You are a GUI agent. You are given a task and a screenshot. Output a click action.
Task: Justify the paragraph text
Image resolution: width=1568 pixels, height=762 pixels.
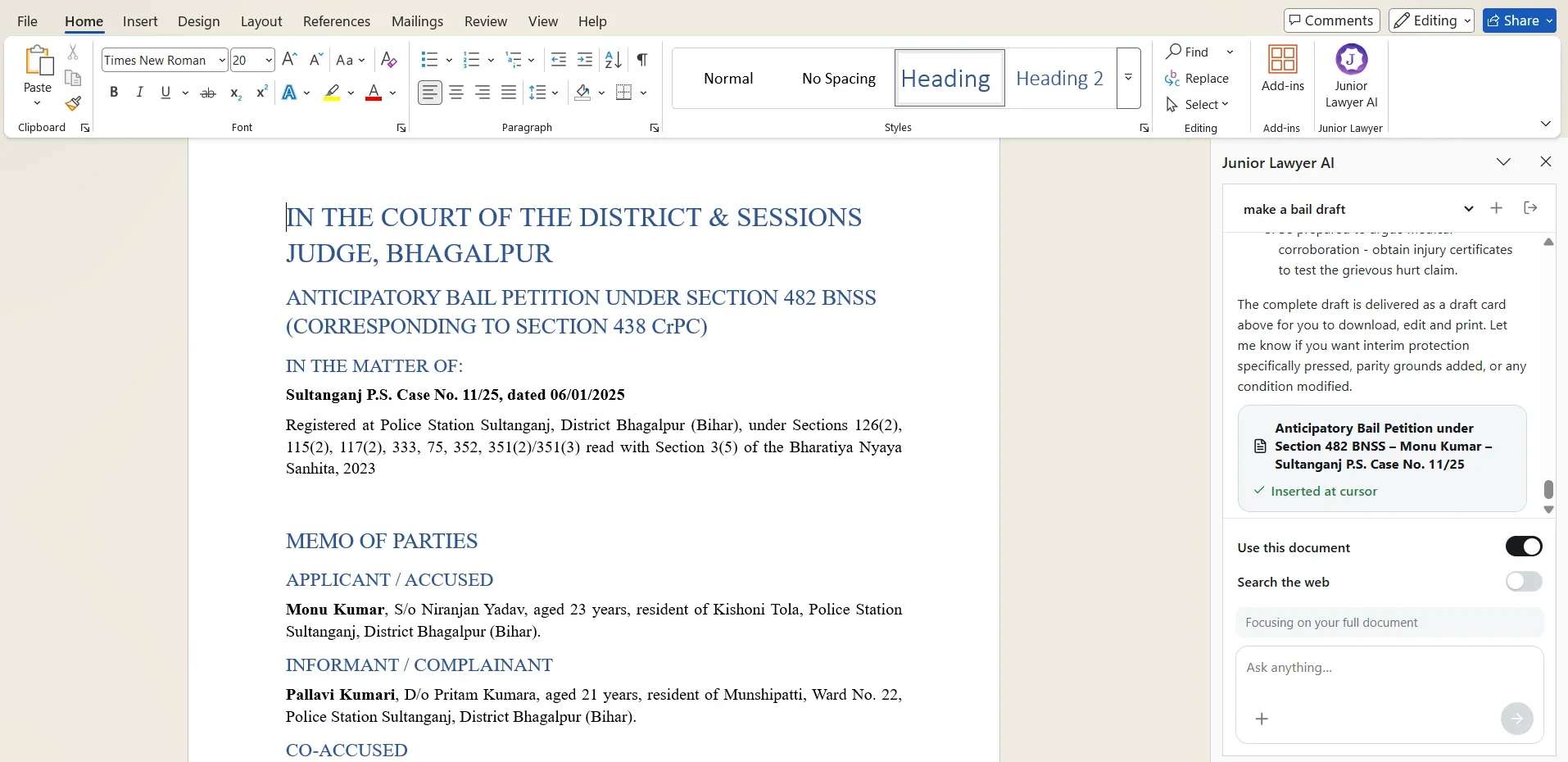(509, 93)
